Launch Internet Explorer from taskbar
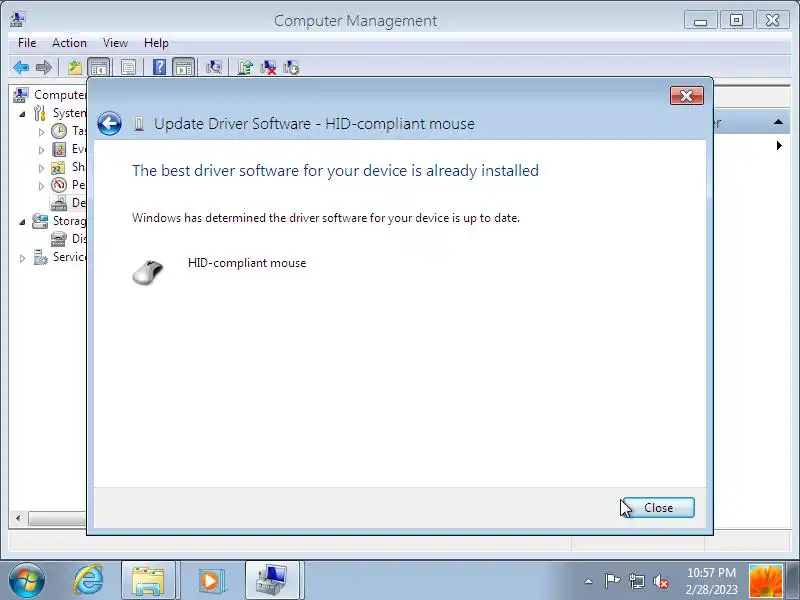800x600 pixels. pos(88,581)
